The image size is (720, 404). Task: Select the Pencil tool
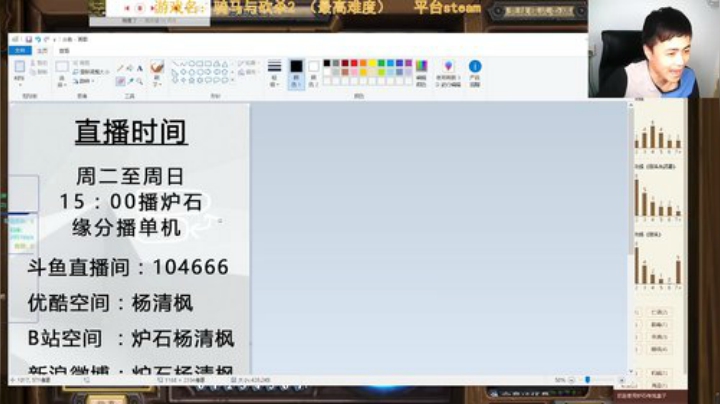coord(120,68)
